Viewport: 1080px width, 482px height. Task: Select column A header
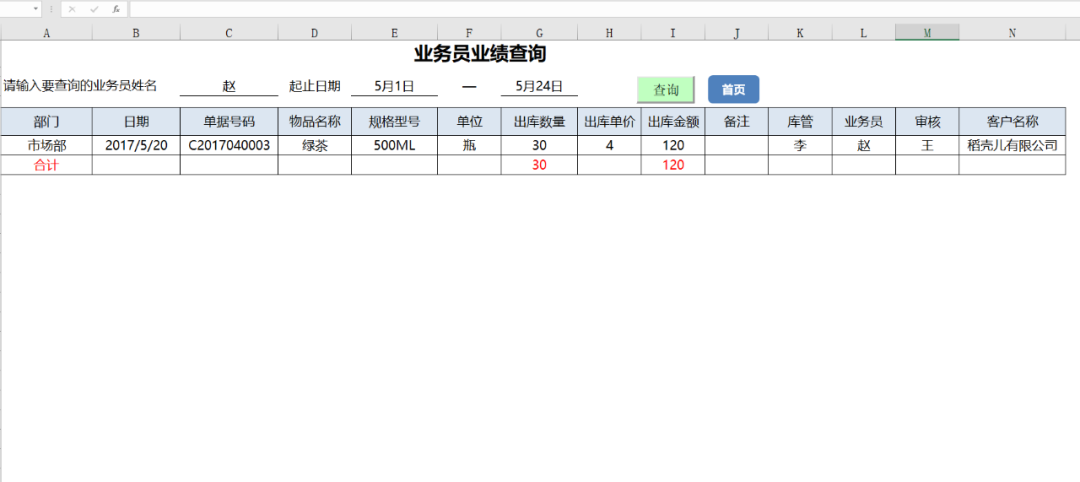tap(46, 33)
